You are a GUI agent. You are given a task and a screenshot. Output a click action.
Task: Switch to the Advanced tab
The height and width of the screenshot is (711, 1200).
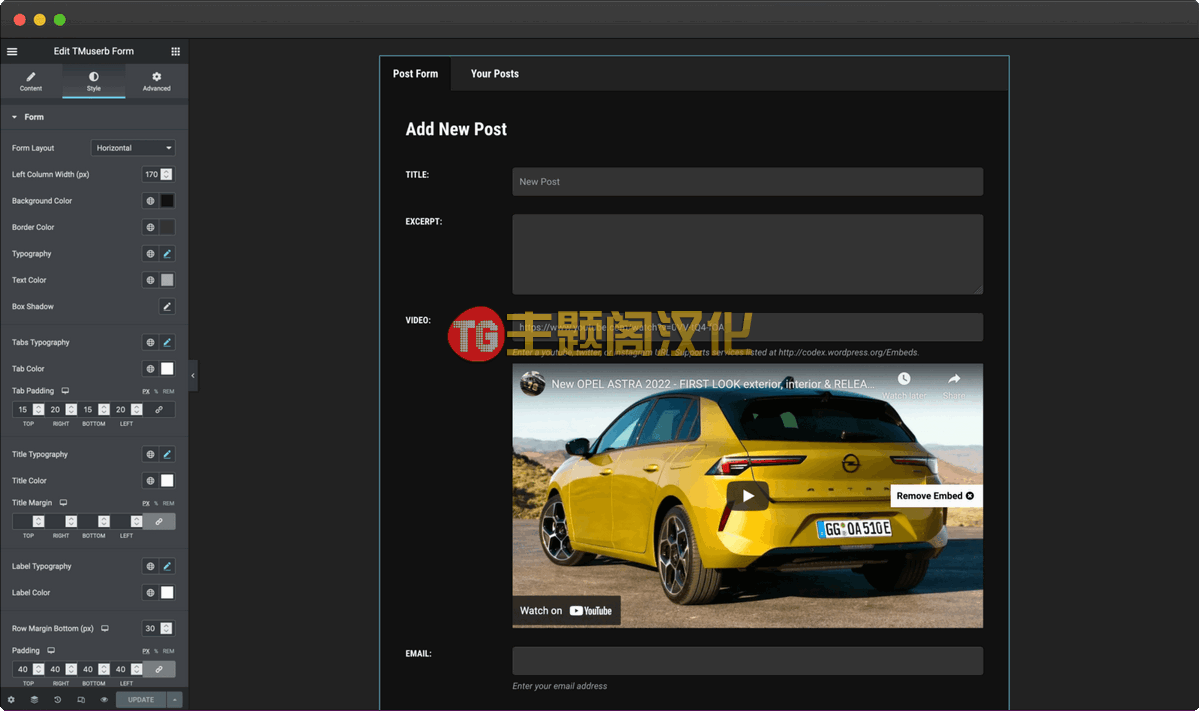pyautogui.click(x=157, y=81)
